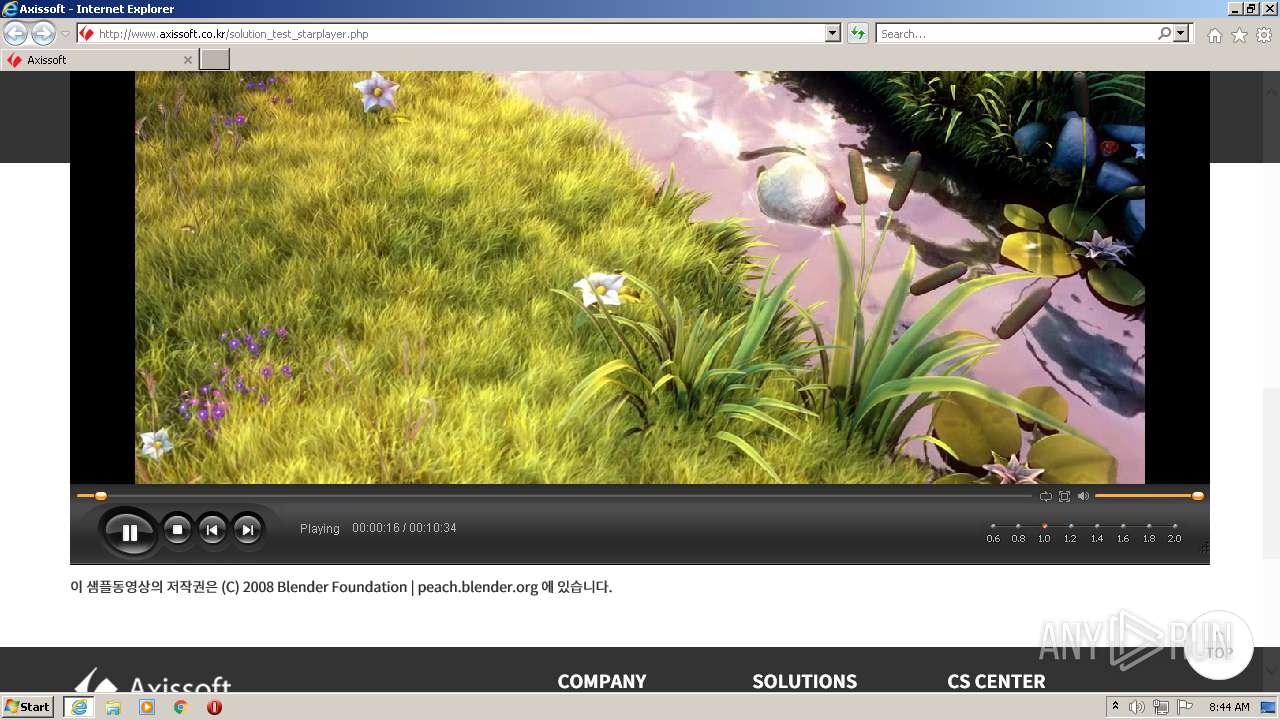Click the Axissoft footer logo
This screenshot has width=1280, height=720.
tap(153, 680)
